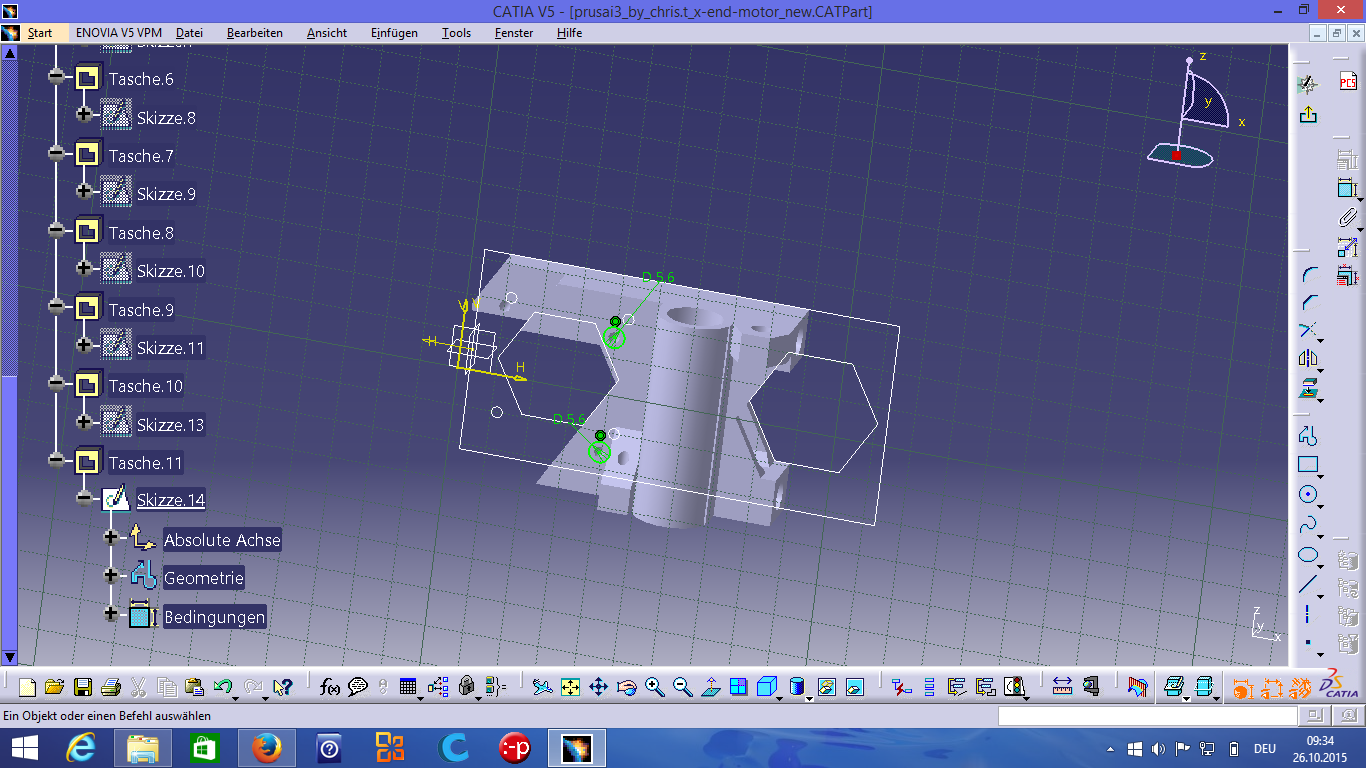Open the Start menu item
Viewport: 1366px width, 768px height.
[40, 33]
